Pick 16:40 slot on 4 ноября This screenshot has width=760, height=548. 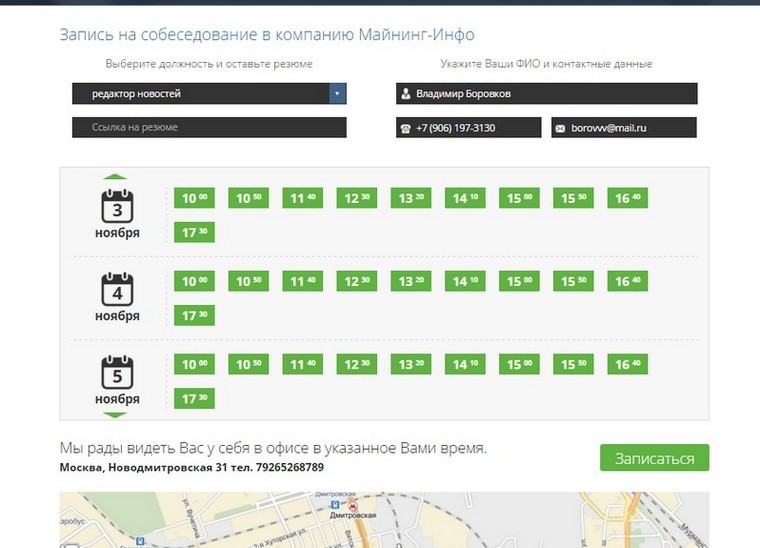[x=628, y=281]
